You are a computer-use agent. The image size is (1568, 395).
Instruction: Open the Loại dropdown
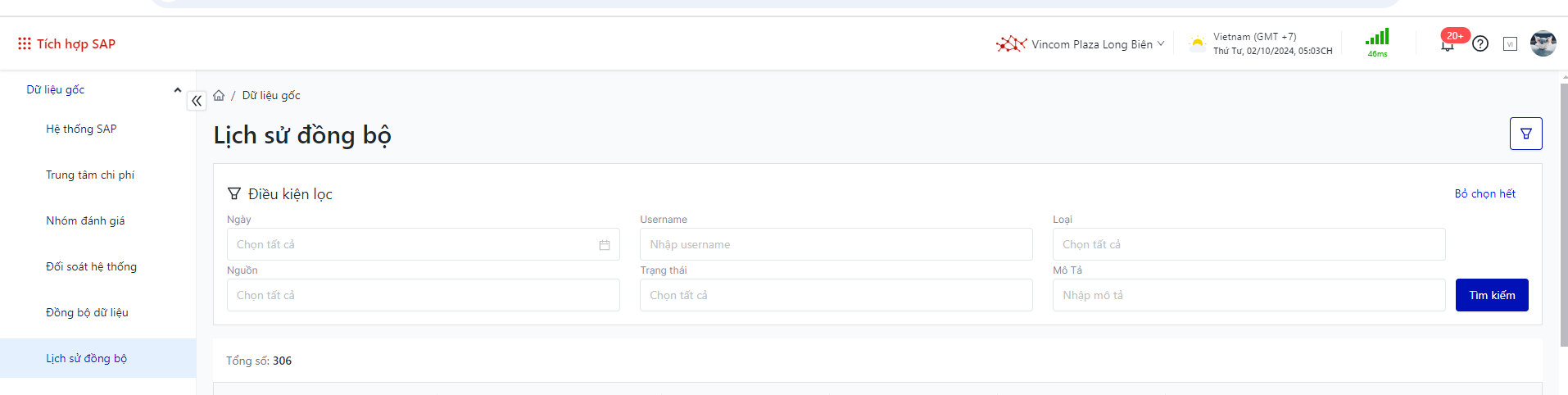pyautogui.click(x=1248, y=244)
